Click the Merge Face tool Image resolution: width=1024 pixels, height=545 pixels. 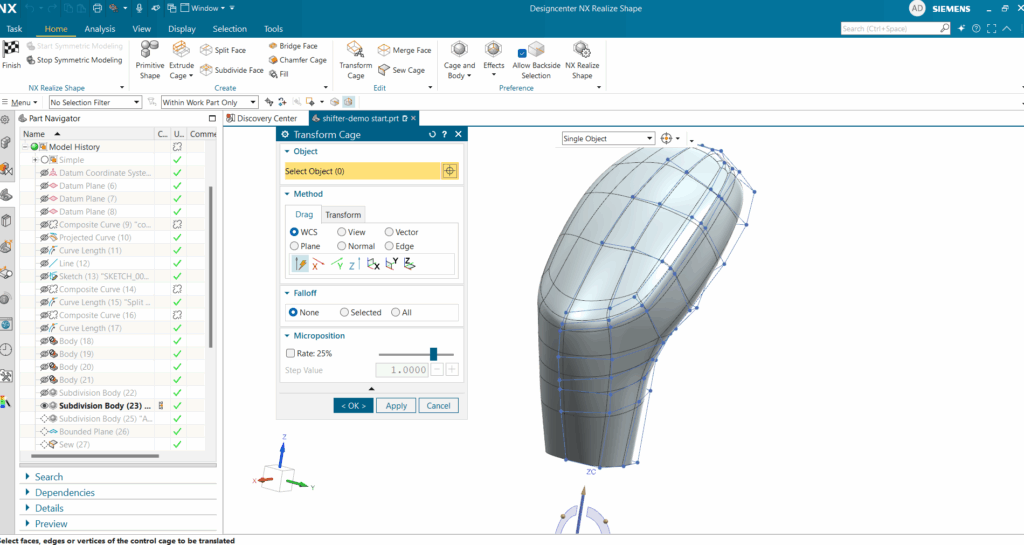404,50
